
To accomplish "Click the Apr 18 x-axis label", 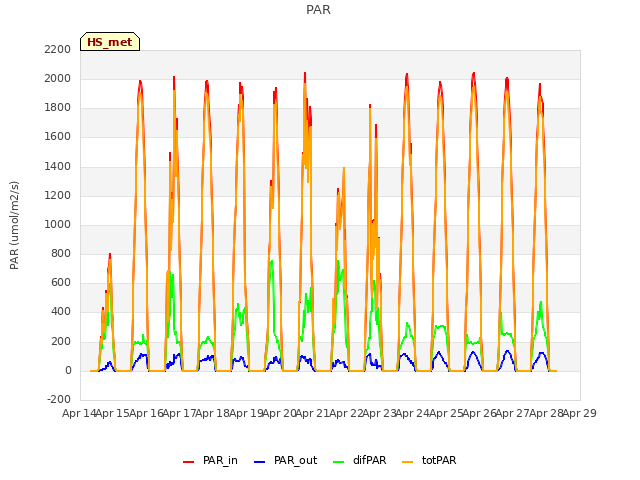I will click(213, 413).
